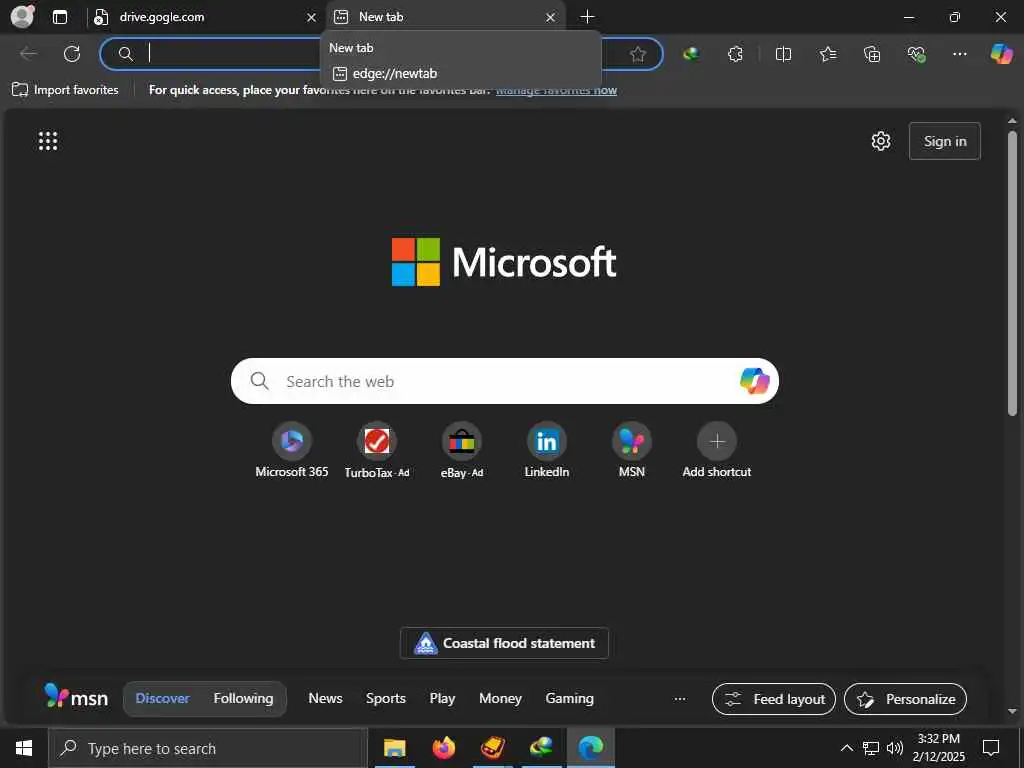1024x768 pixels.
Task: Open Settings and more ellipsis menu
Action: point(959,54)
